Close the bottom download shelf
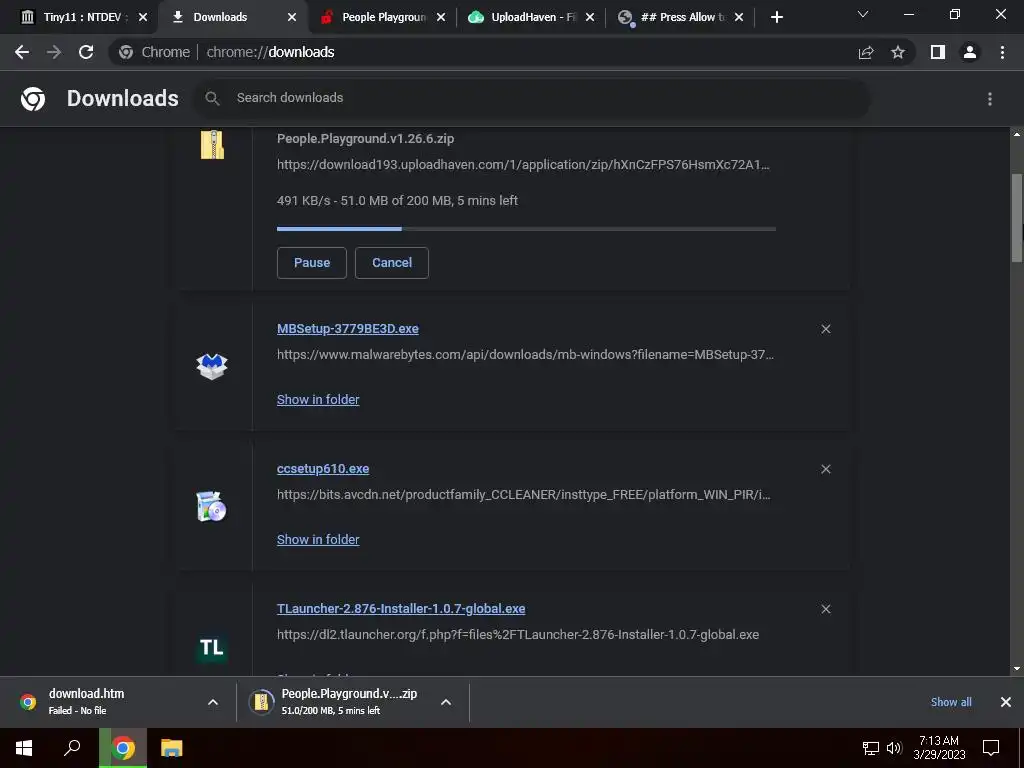This screenshot has width=1024, height=768. point(1006,702)
